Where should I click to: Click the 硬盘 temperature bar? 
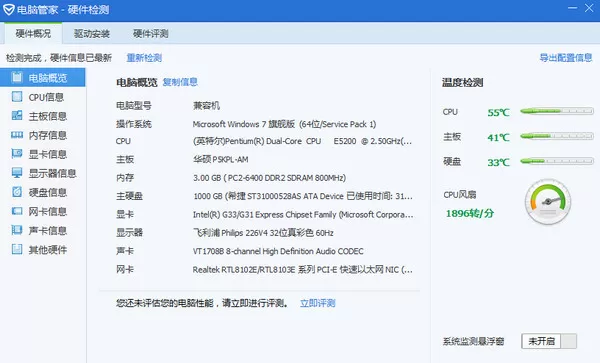click(x=557, y=161)
